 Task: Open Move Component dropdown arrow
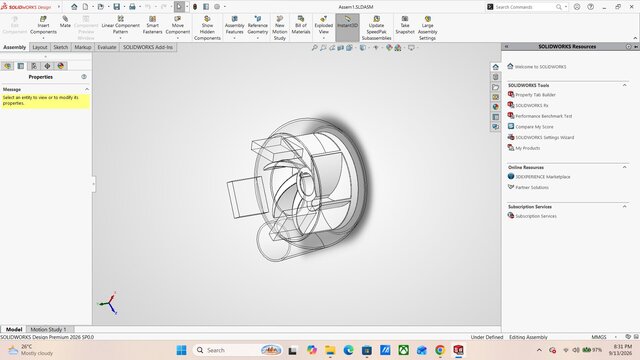pos(178,38)
